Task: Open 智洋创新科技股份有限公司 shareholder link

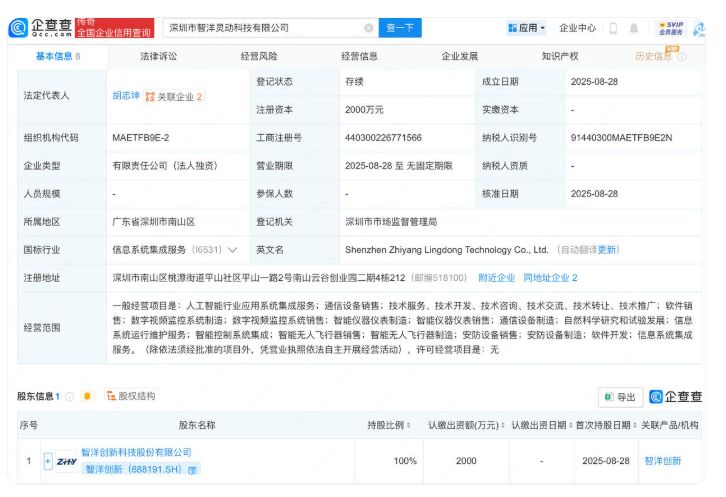Action: pyautogui.click(x=136, y=453)
